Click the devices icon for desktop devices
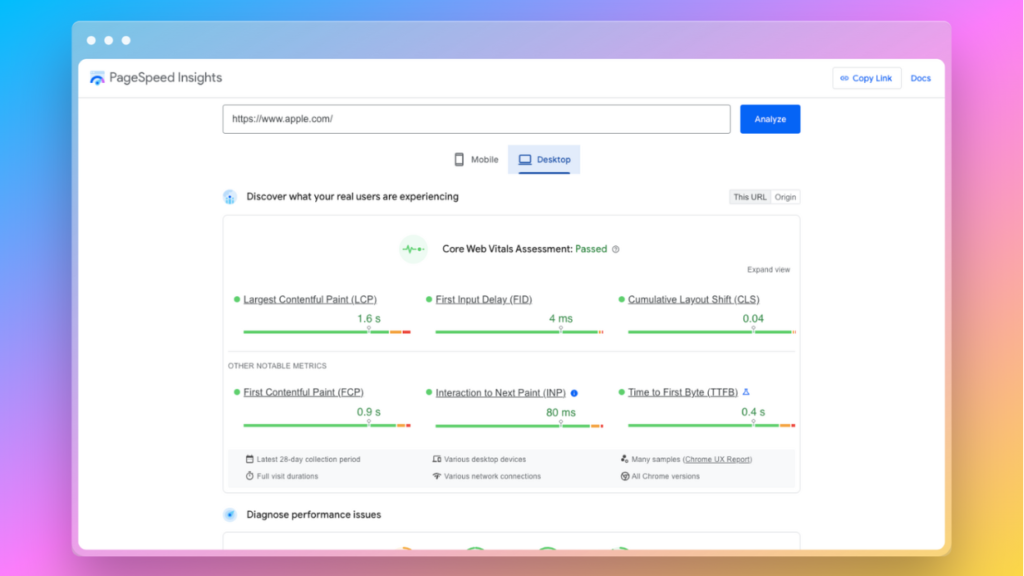 point(436,459)
